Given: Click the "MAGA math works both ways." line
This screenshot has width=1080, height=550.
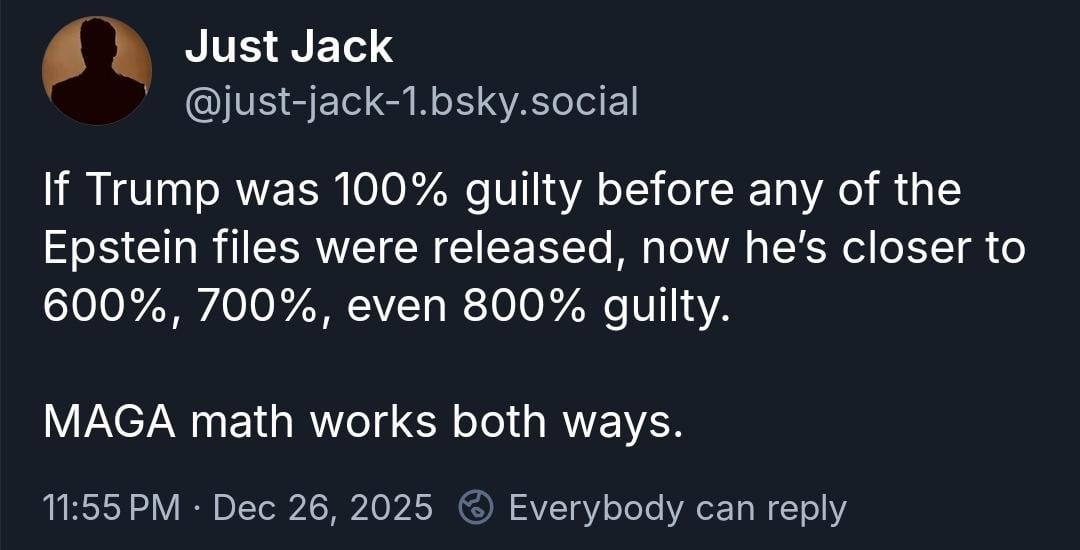Looking at the screenshot, I should click(x=363, y=422).
